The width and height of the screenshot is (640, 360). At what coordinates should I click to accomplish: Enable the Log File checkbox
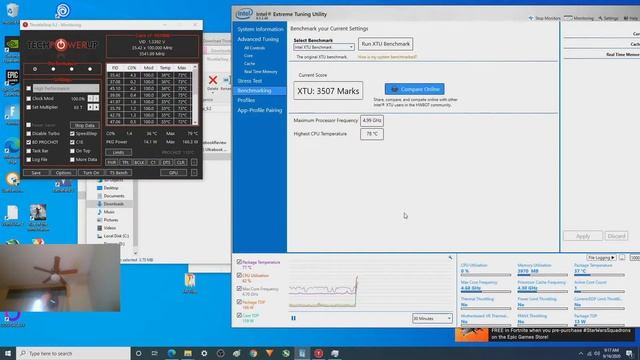point(29,160)
